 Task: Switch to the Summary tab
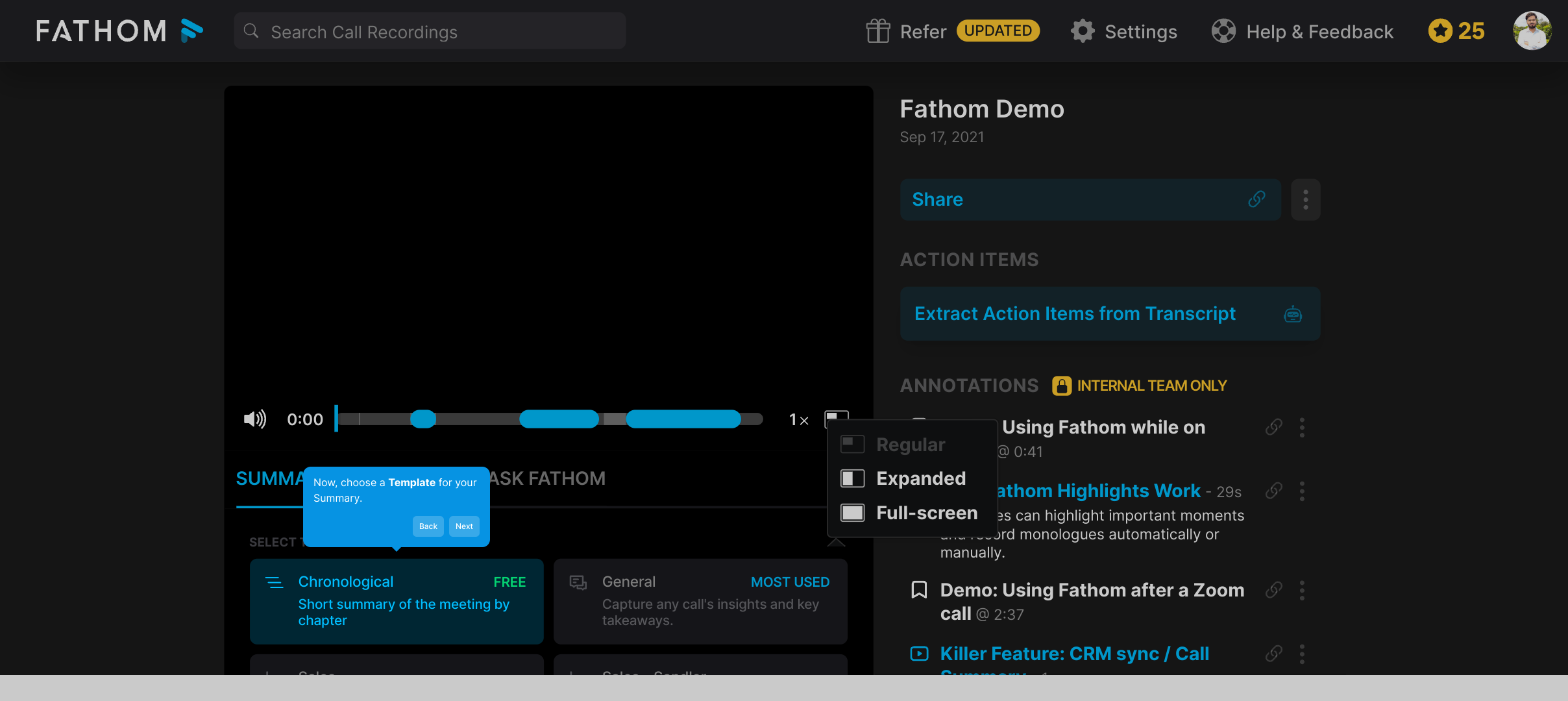coord(269,479)
